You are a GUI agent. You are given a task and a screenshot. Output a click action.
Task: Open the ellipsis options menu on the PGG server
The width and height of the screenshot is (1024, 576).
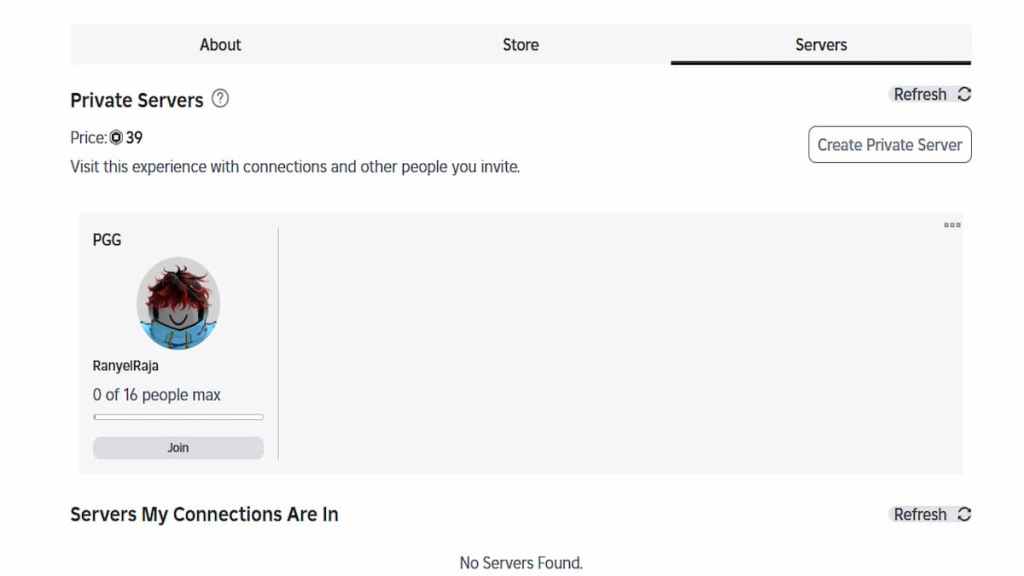953,224
